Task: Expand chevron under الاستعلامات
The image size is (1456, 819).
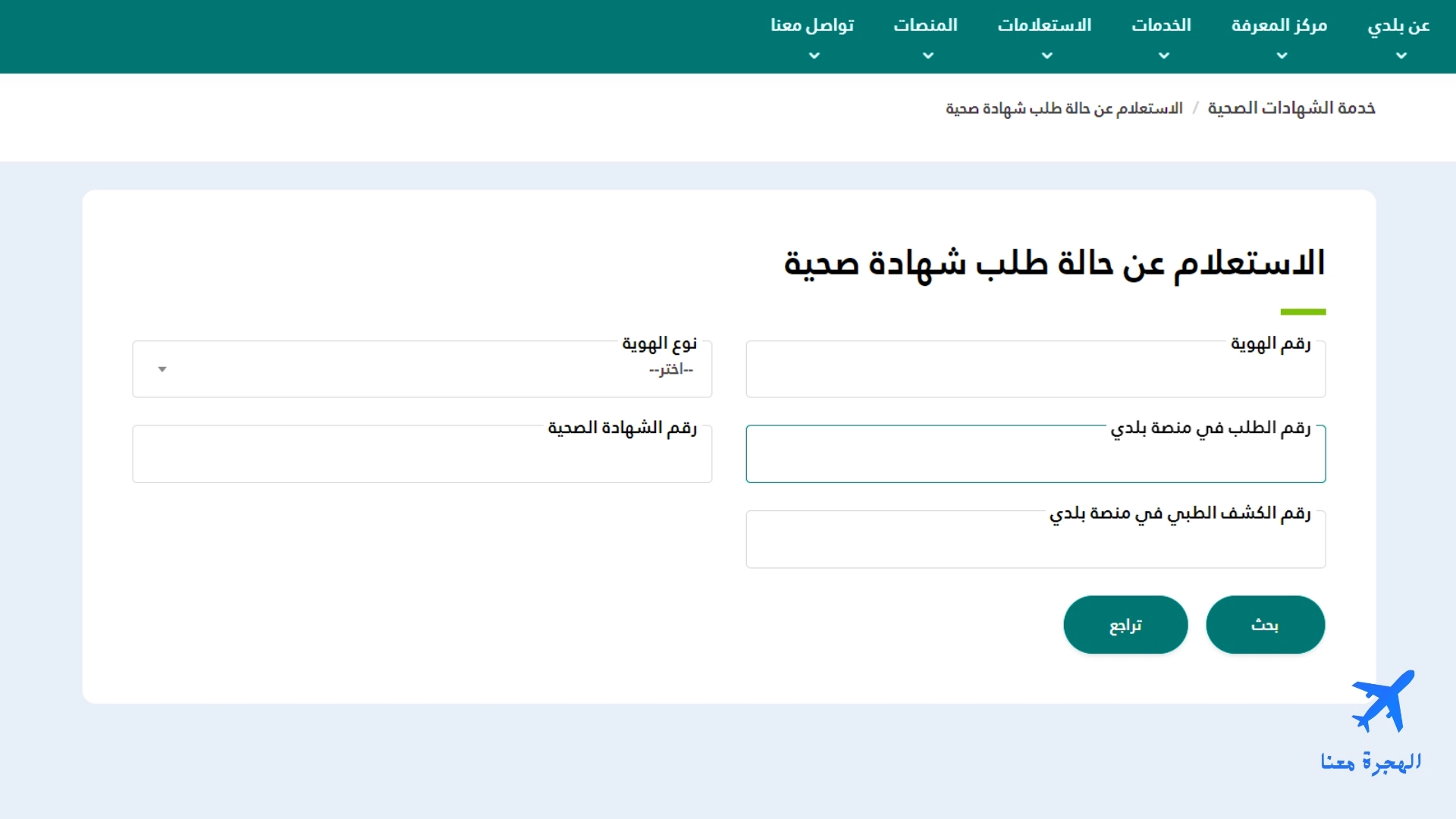Action: [x=1047, y=55]
